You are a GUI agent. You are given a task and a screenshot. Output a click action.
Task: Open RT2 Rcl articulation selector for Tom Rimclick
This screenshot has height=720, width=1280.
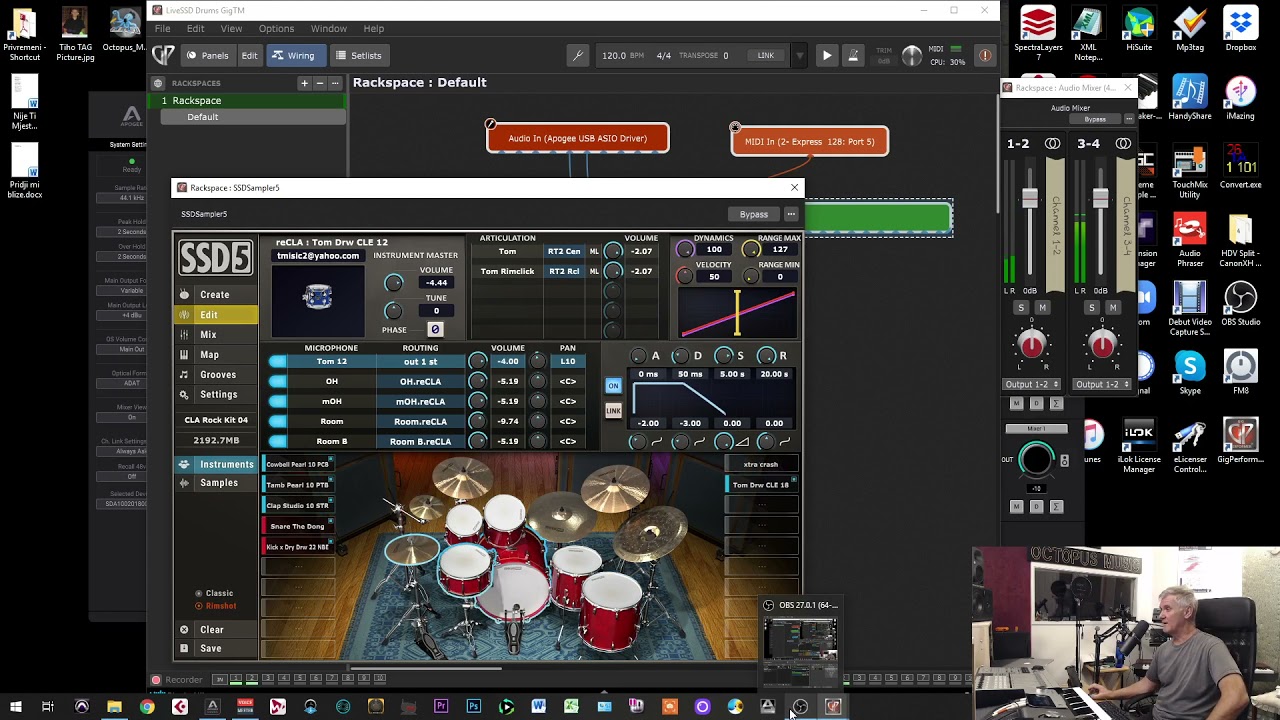coord(564,271)
